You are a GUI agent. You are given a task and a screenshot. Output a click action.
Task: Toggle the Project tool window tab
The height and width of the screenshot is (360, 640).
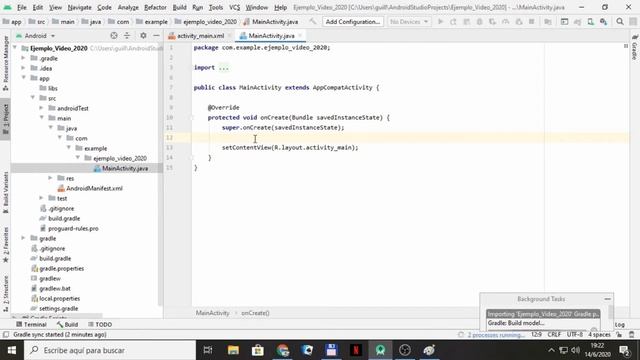(5, 119)
